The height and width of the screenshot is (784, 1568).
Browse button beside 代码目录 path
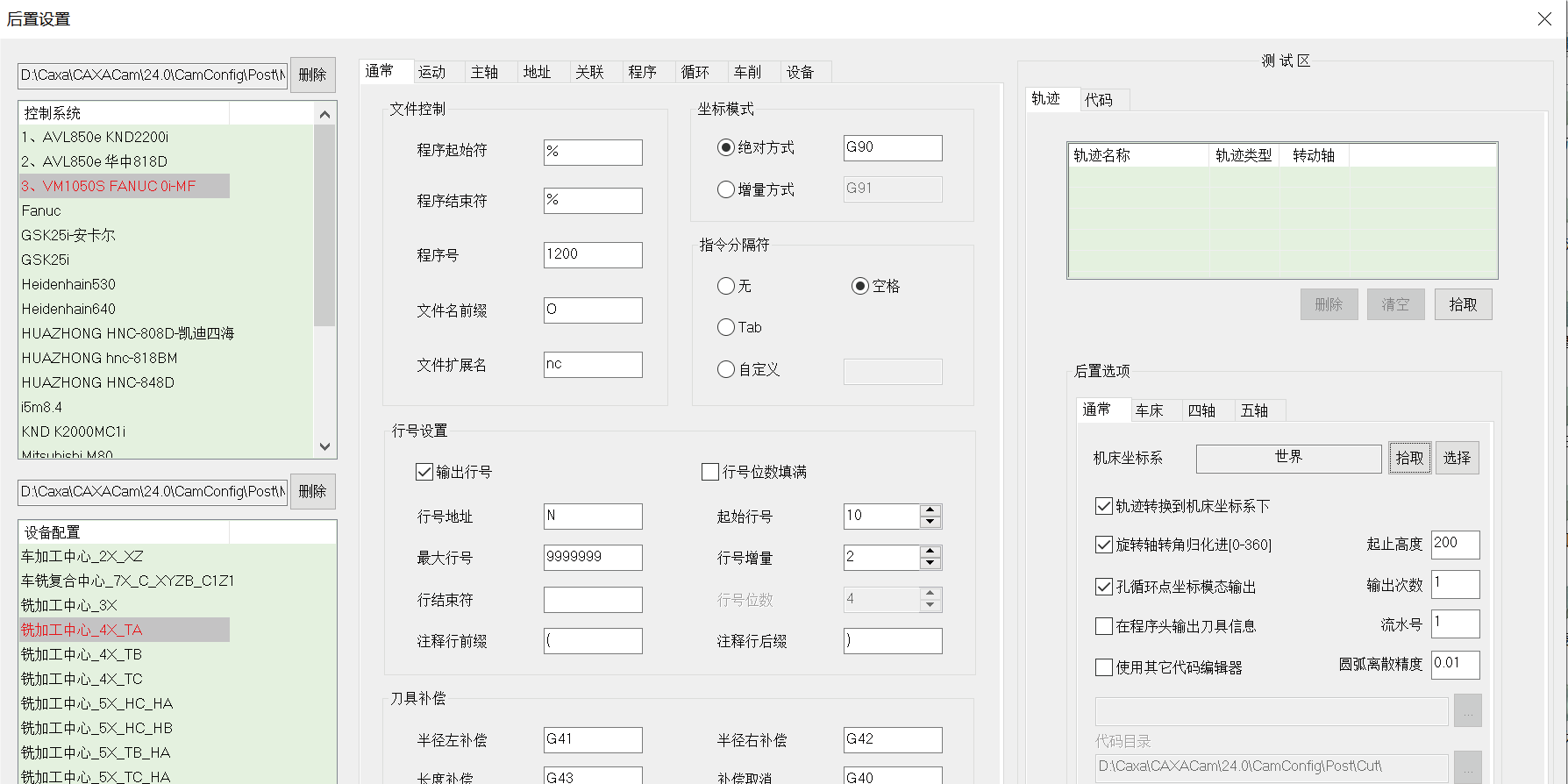pyautogui.click(x=1468, y=766)
